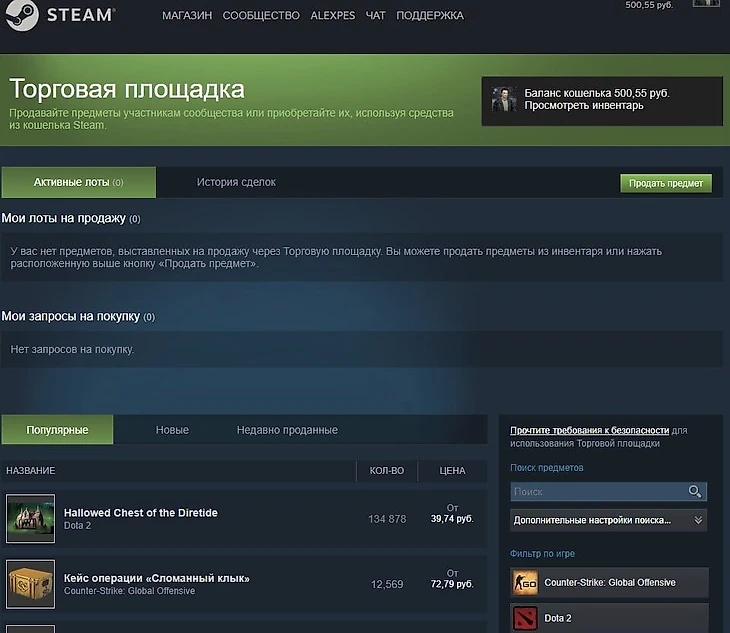Open Просмотреть инвентарь link
730x633 pixels.
[x=584, y=106]
